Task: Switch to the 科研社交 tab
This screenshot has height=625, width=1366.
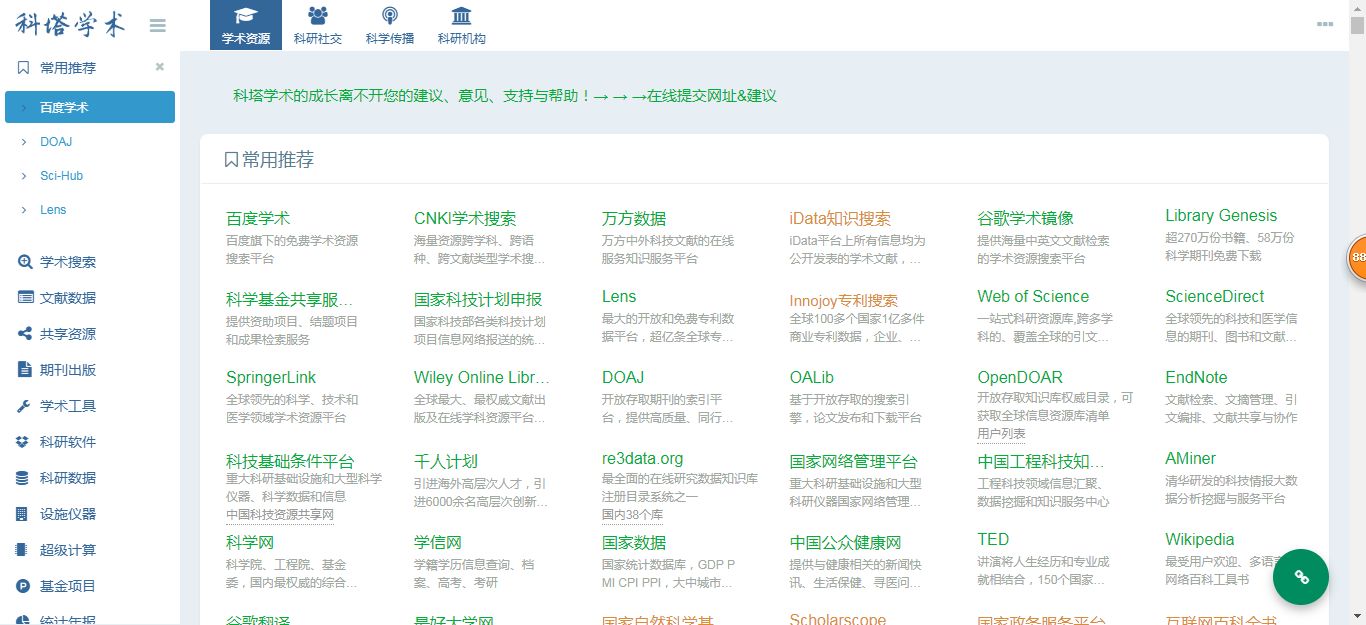Action: pos(318,25)
